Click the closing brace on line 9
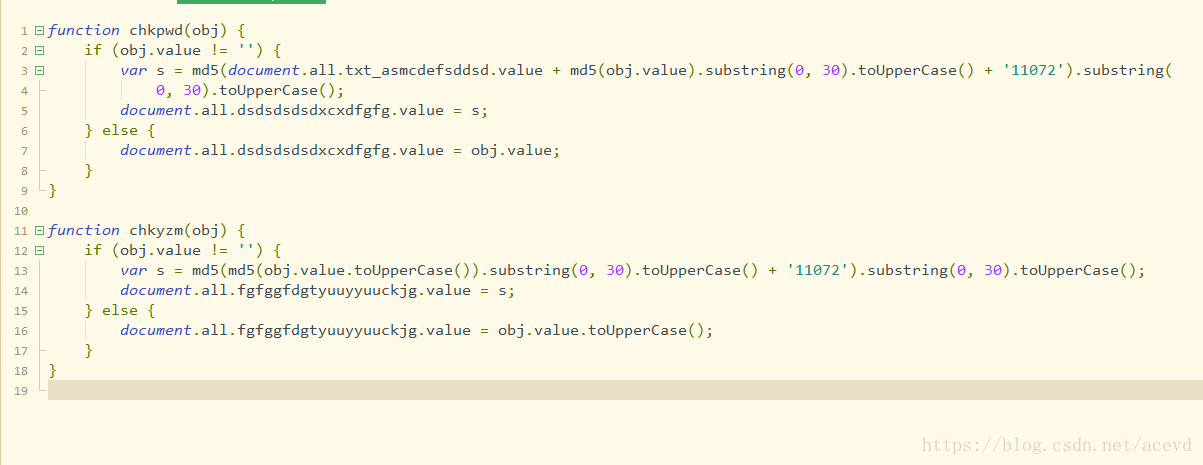1203x465 pixels. [x=53, y=191]
